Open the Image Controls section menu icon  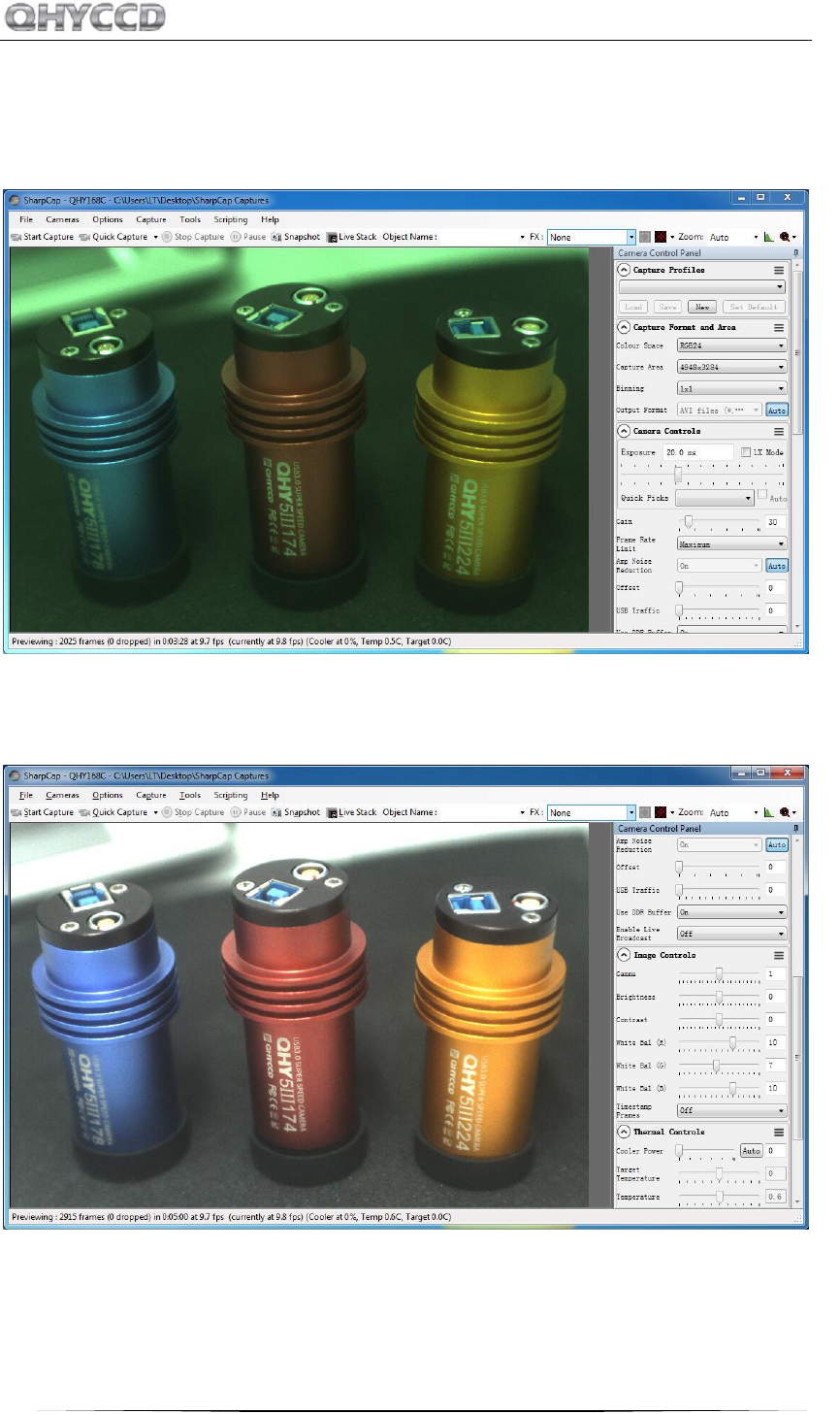(779, 956)
